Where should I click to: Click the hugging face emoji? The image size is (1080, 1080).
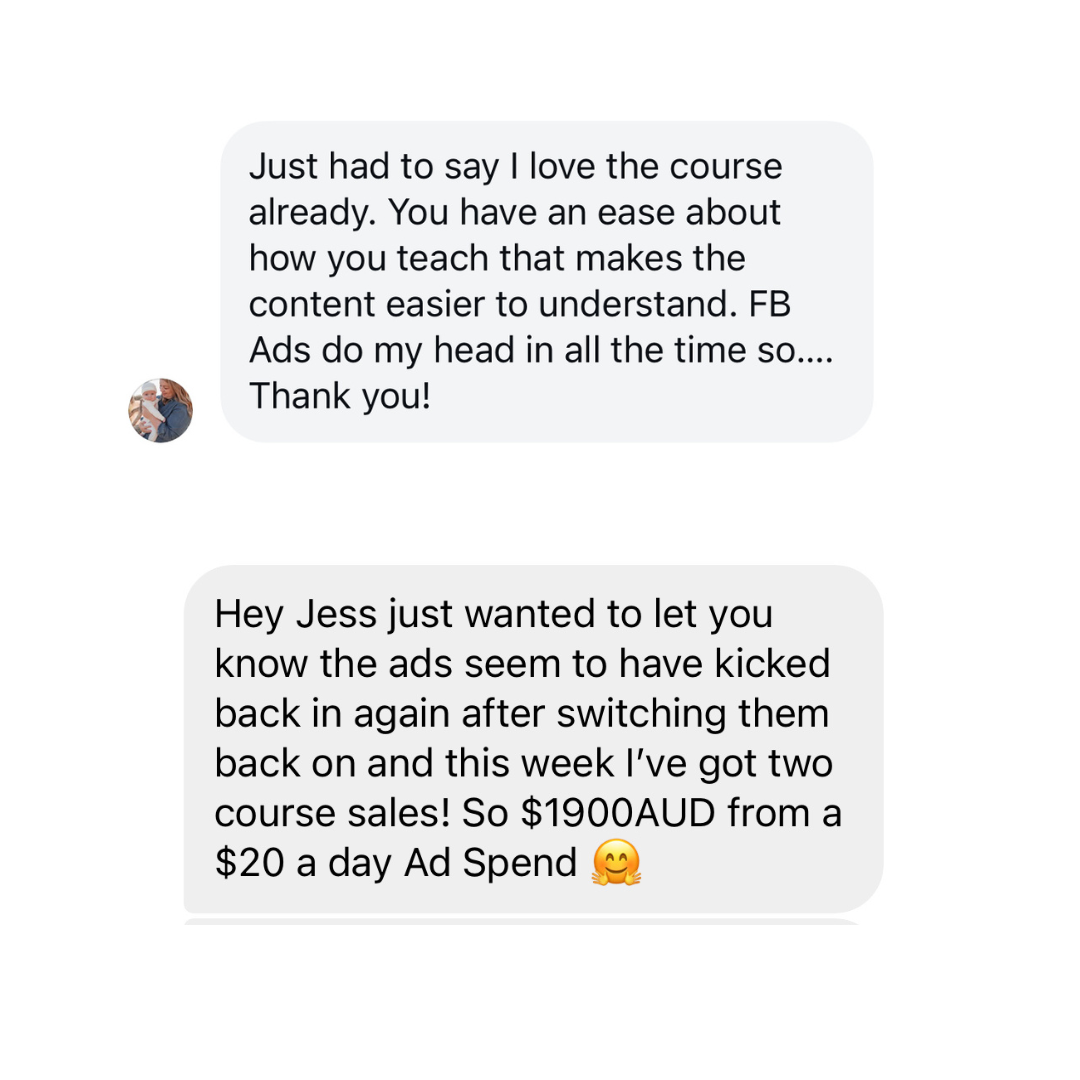[615, 863]
